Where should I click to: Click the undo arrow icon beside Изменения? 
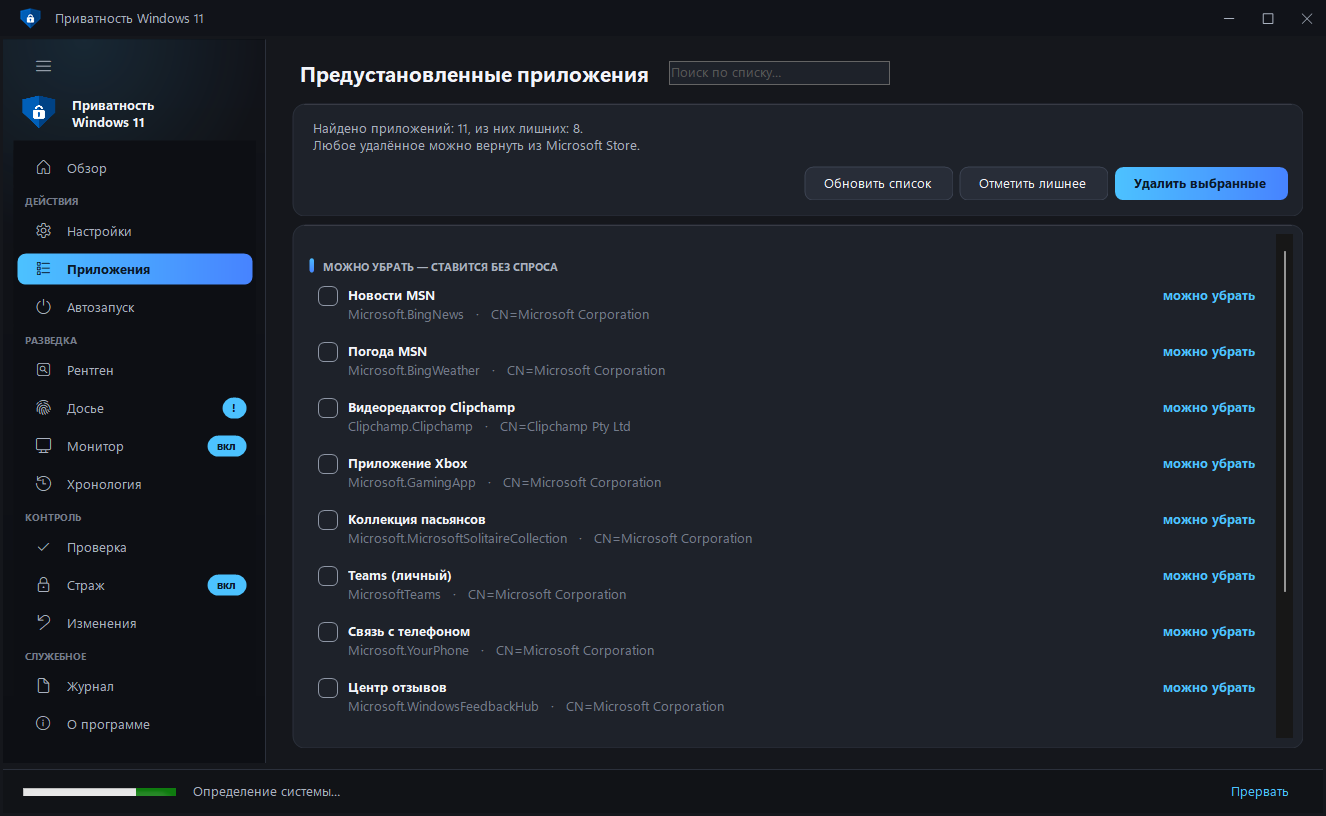43,623
